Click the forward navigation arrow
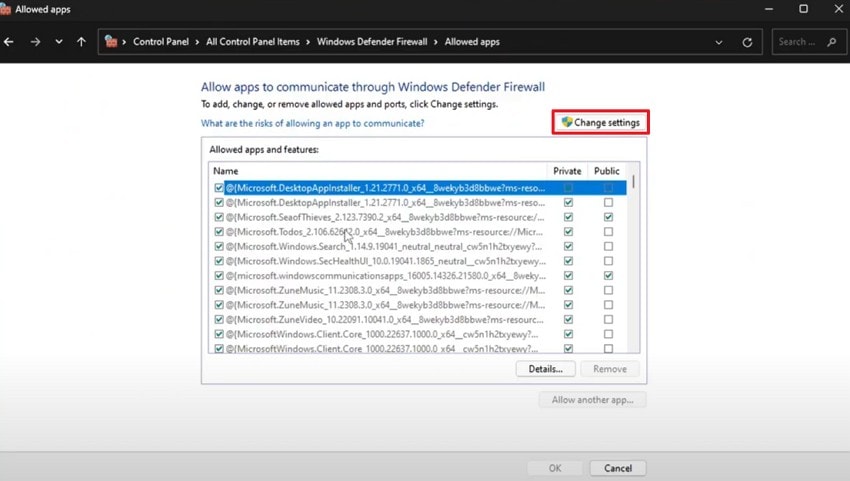 tap(35, 42)
